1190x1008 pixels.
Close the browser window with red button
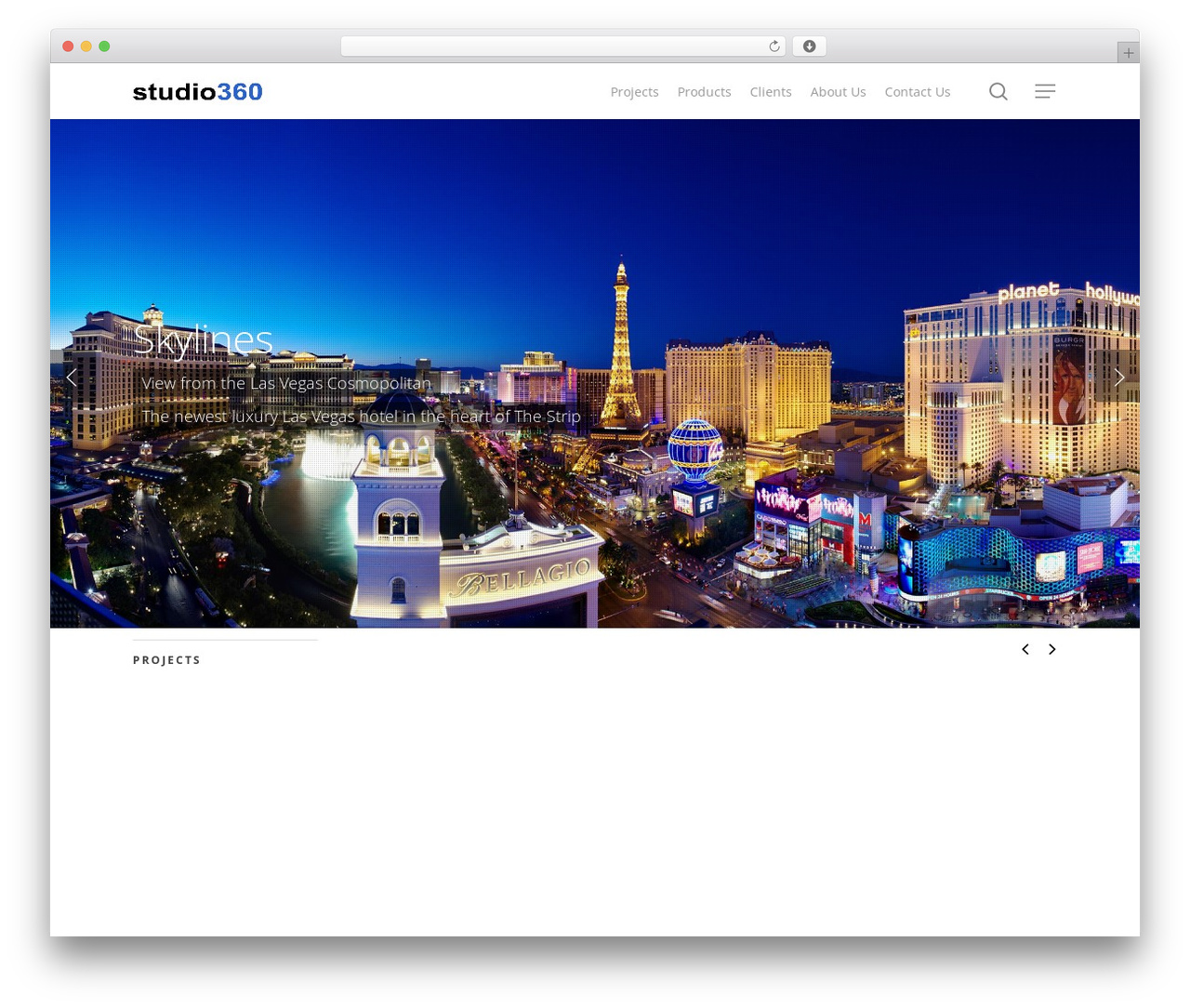68,46
